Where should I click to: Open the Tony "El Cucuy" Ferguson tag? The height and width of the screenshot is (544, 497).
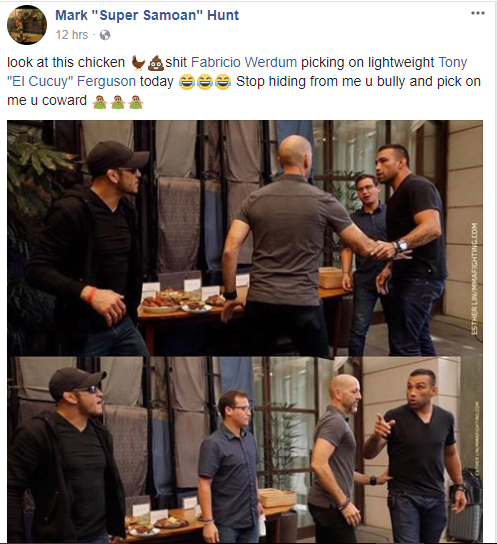pos(237,72)
